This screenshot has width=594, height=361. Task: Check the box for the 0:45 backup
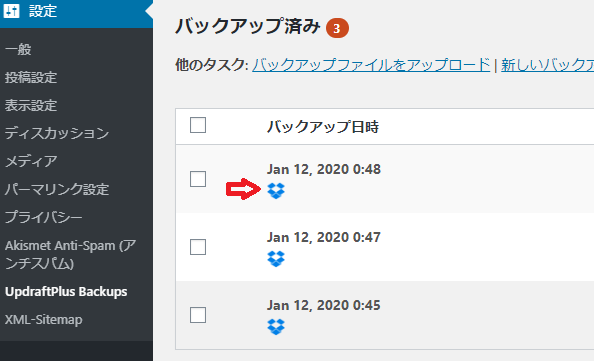point(198,315)
